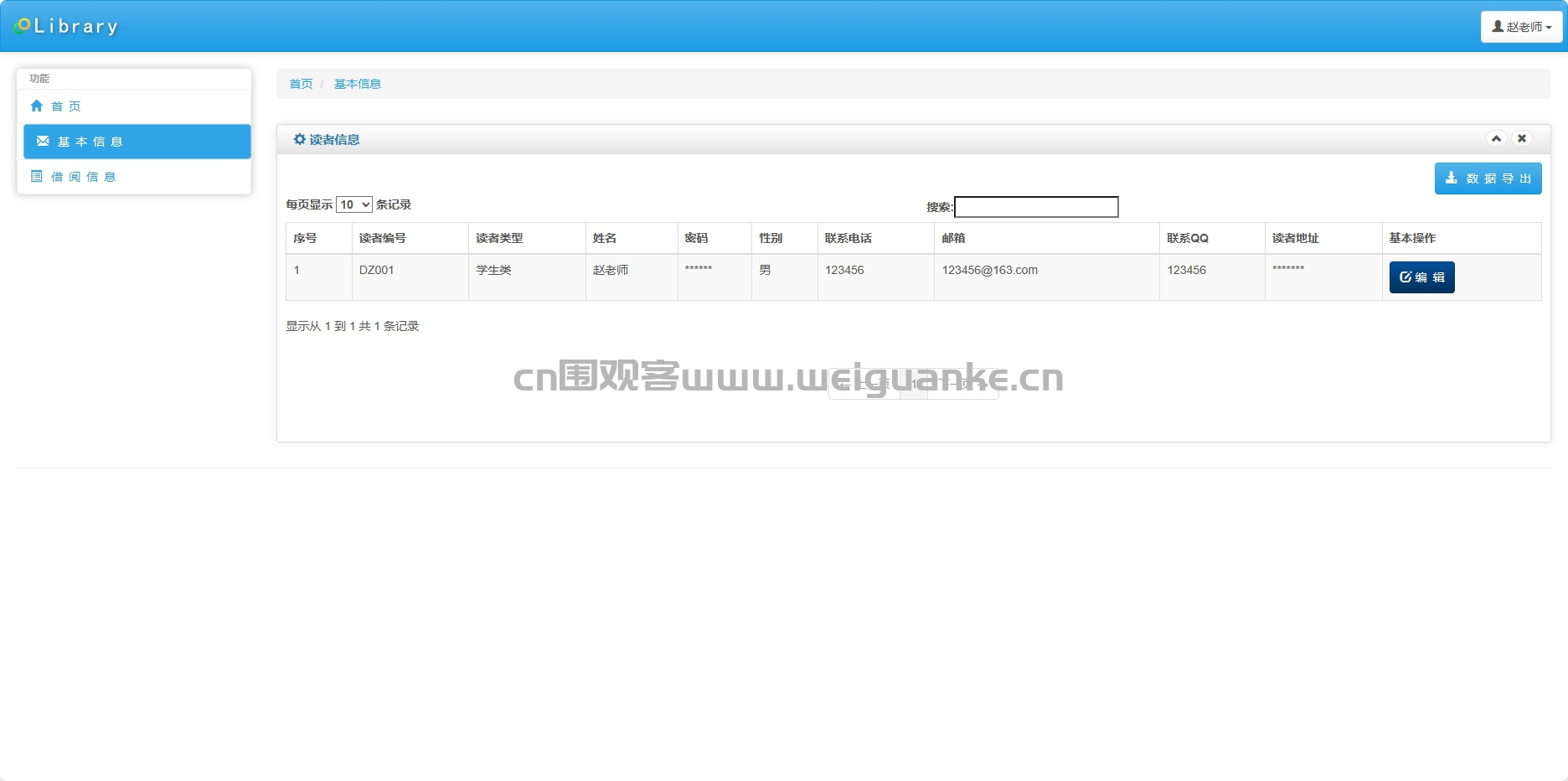Sort by the 读者编号 column header
The height and width of the screenshot is (781, 1568).
(410, 238)
